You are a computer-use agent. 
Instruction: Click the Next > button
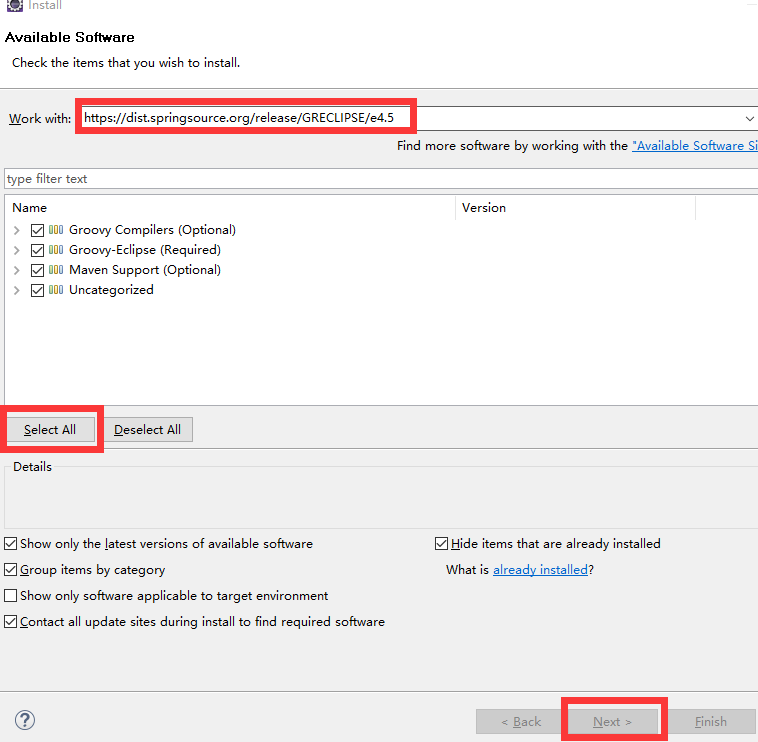[612, 721]
